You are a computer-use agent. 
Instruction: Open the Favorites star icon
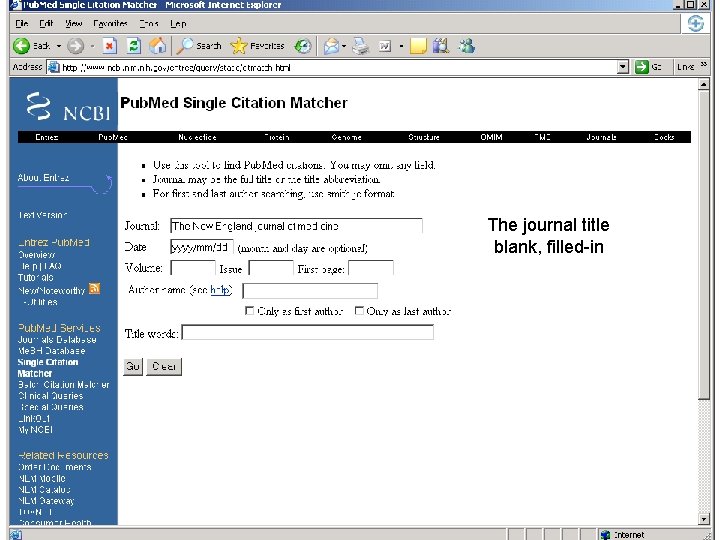tap(238, 46)
